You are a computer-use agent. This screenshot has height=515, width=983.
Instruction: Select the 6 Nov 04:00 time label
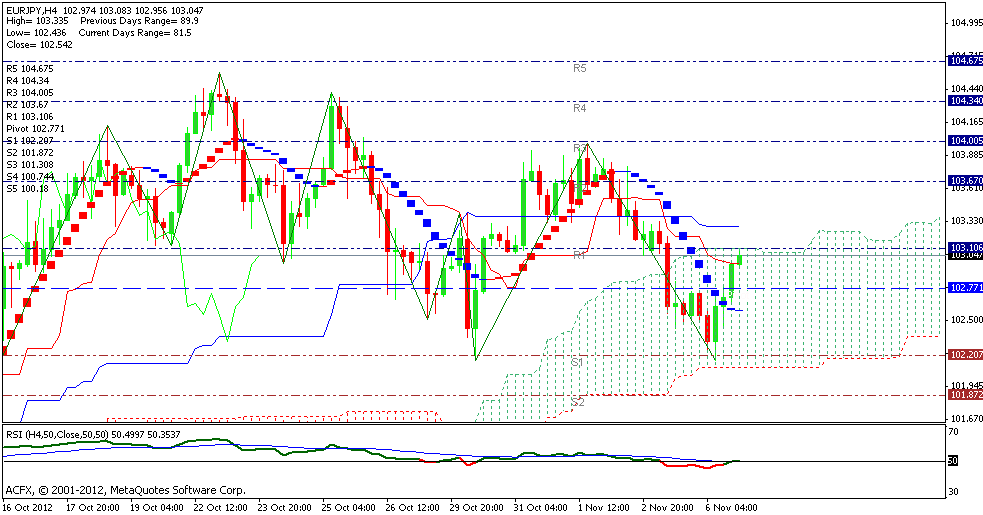[729, 507]
